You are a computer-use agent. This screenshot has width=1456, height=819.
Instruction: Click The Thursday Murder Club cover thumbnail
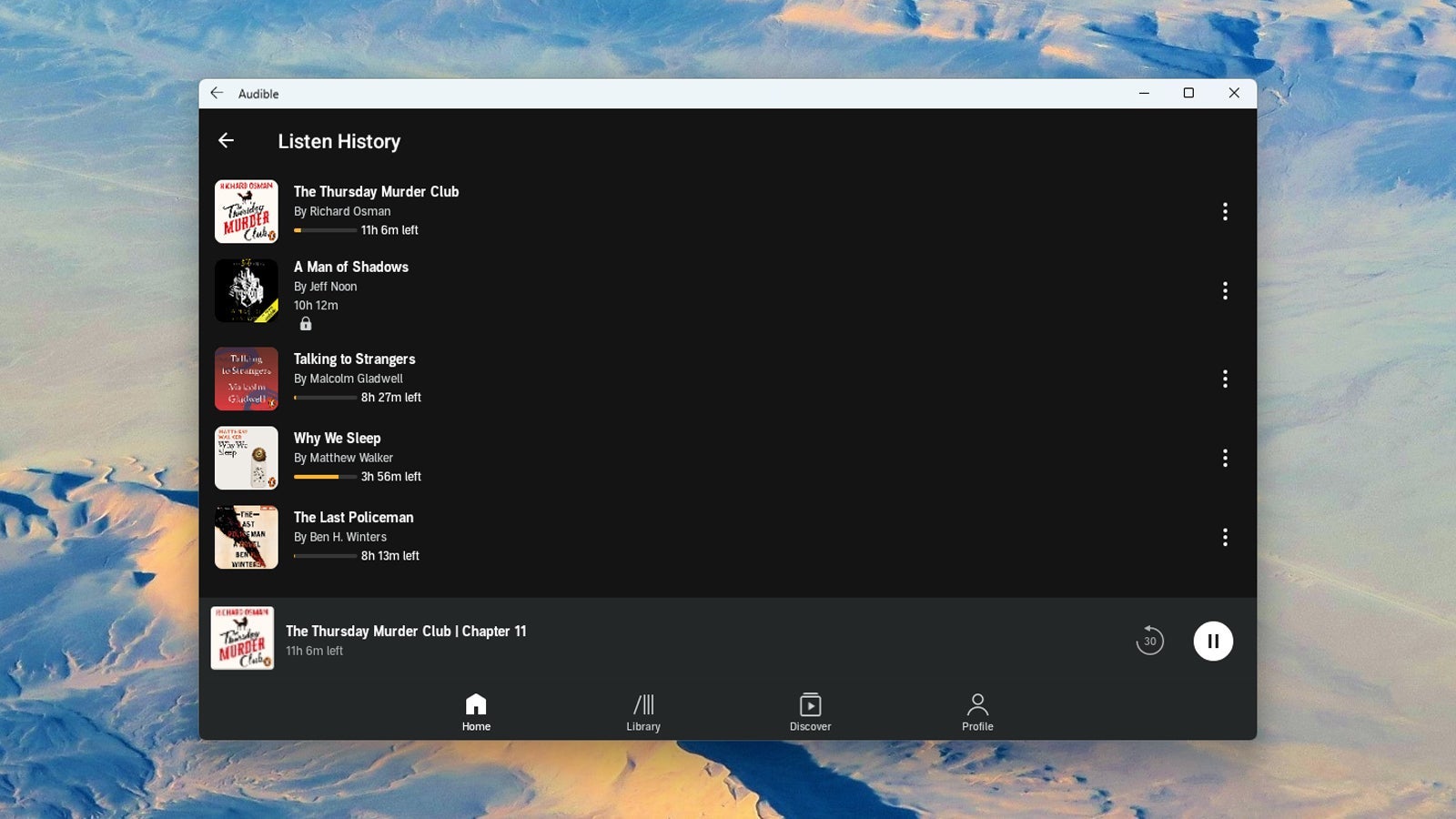(x=246, y=211)
